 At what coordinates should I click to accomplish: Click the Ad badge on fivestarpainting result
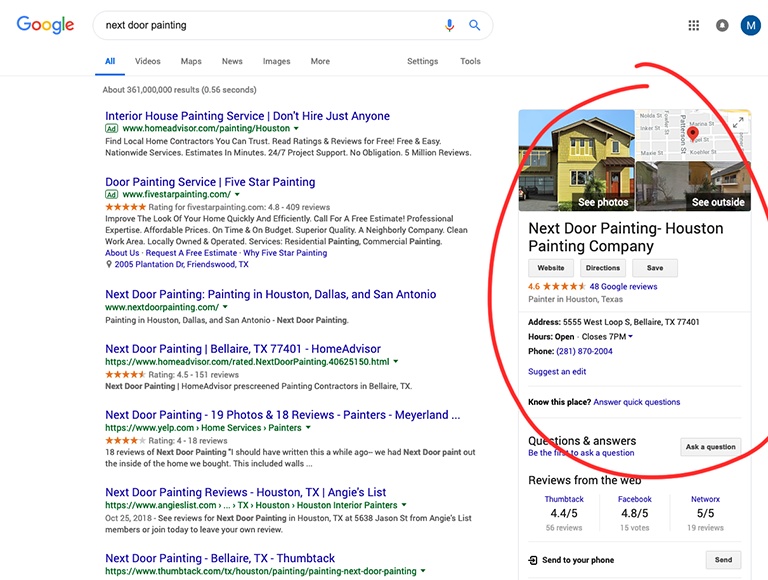coord(111,194)
